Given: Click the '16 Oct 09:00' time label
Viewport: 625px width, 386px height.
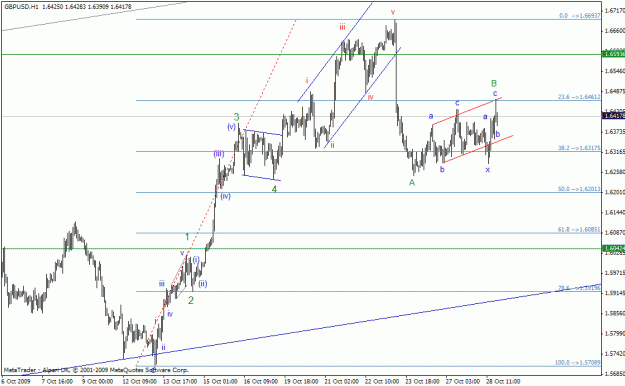Looking at the screenshot, I should [x=261, y=382].
